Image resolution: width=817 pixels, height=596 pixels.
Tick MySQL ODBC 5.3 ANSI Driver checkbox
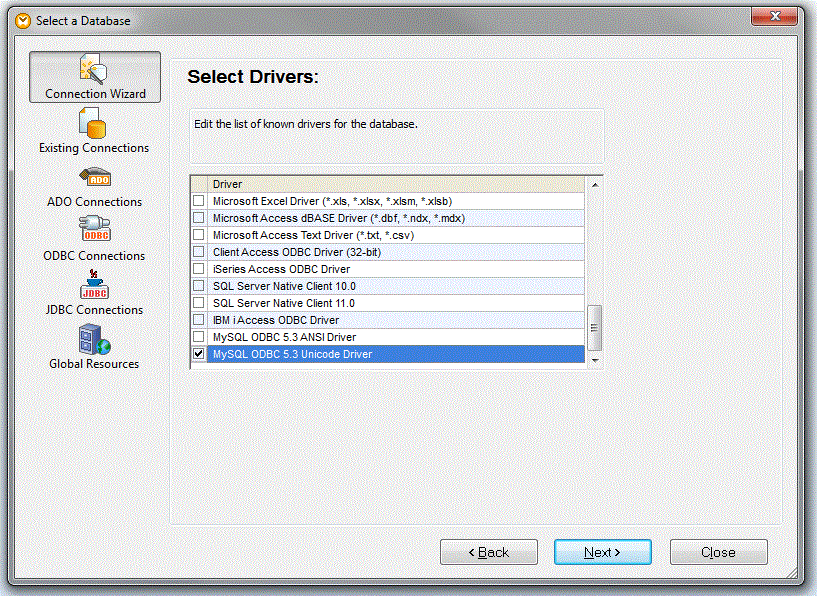(199, 337)
